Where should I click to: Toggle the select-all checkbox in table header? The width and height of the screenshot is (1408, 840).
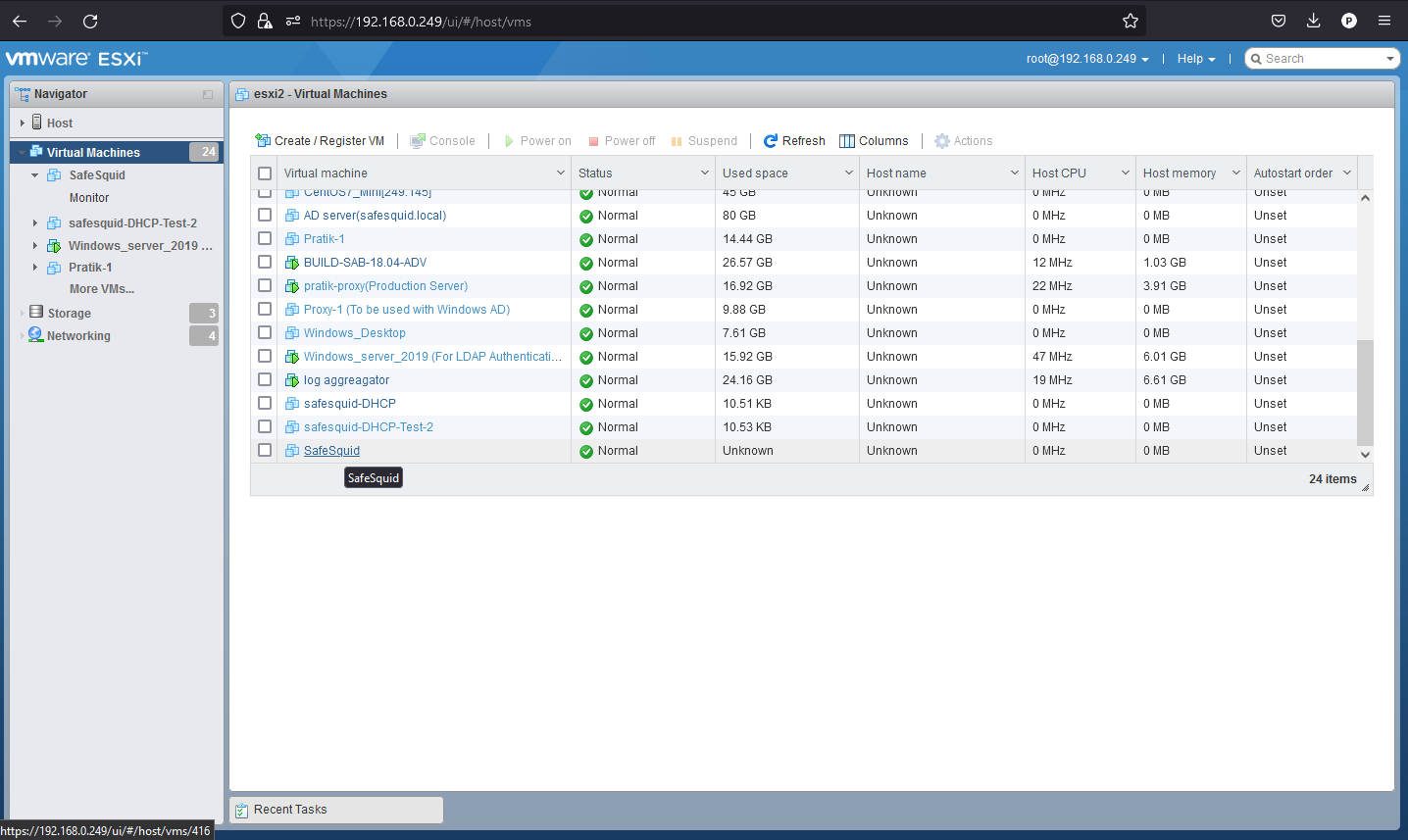click(x=265, y=173)
